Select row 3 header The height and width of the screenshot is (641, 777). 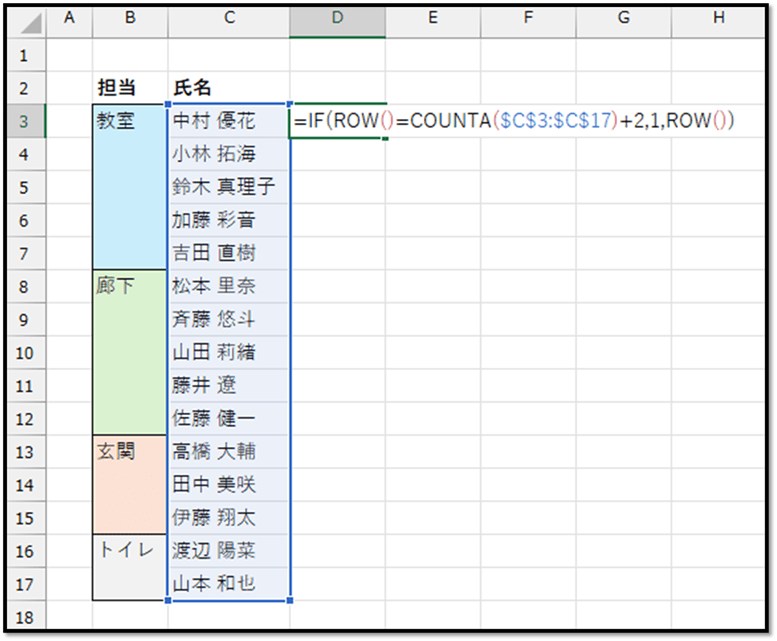[26, 121]
